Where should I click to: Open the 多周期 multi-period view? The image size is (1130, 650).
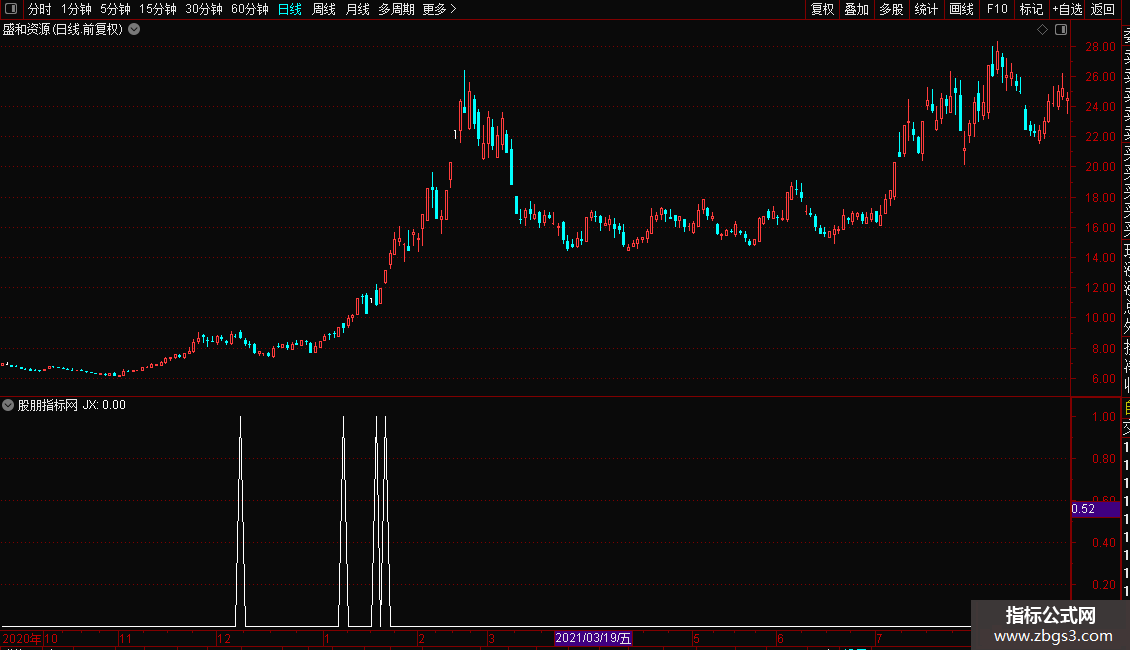point(396,9)
